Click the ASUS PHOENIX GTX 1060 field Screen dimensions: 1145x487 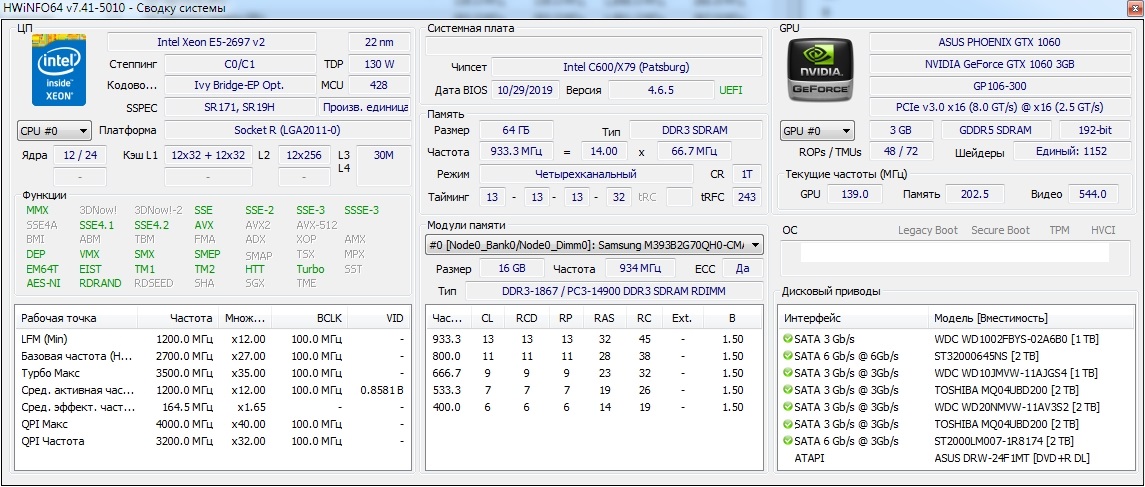click(999, 42)
